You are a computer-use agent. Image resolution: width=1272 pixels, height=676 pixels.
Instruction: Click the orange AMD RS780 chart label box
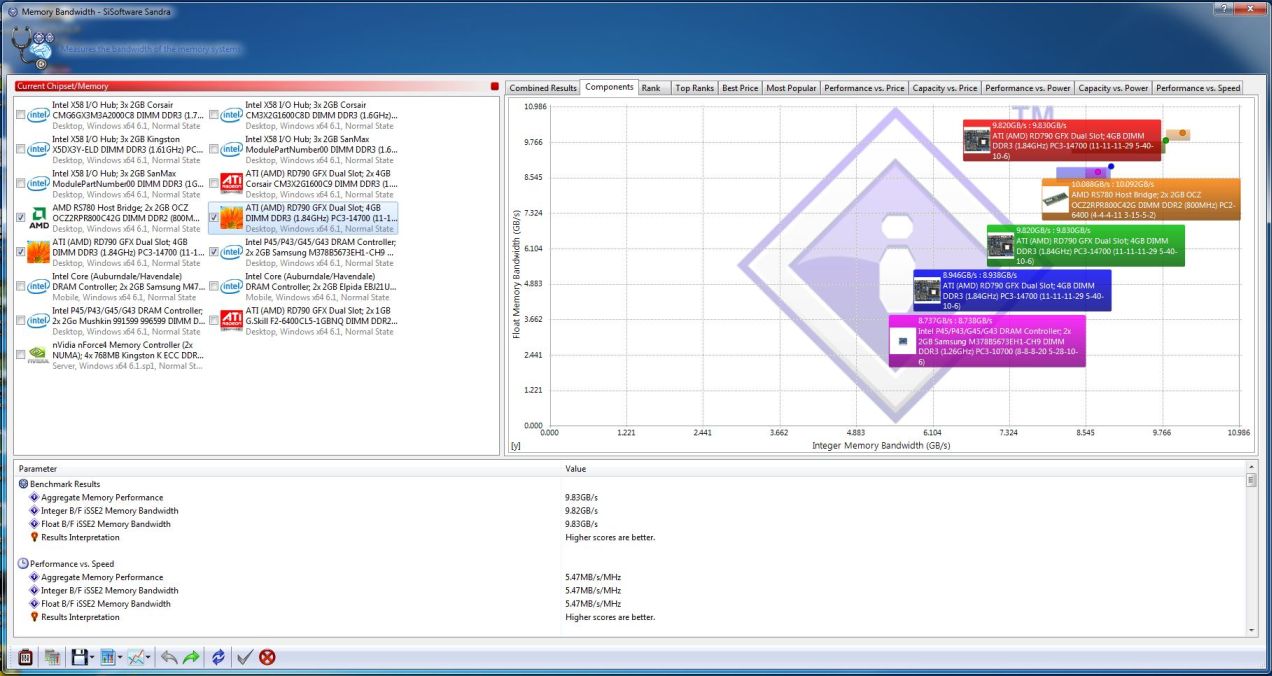pyautogui.click(x=1140, y=199)
